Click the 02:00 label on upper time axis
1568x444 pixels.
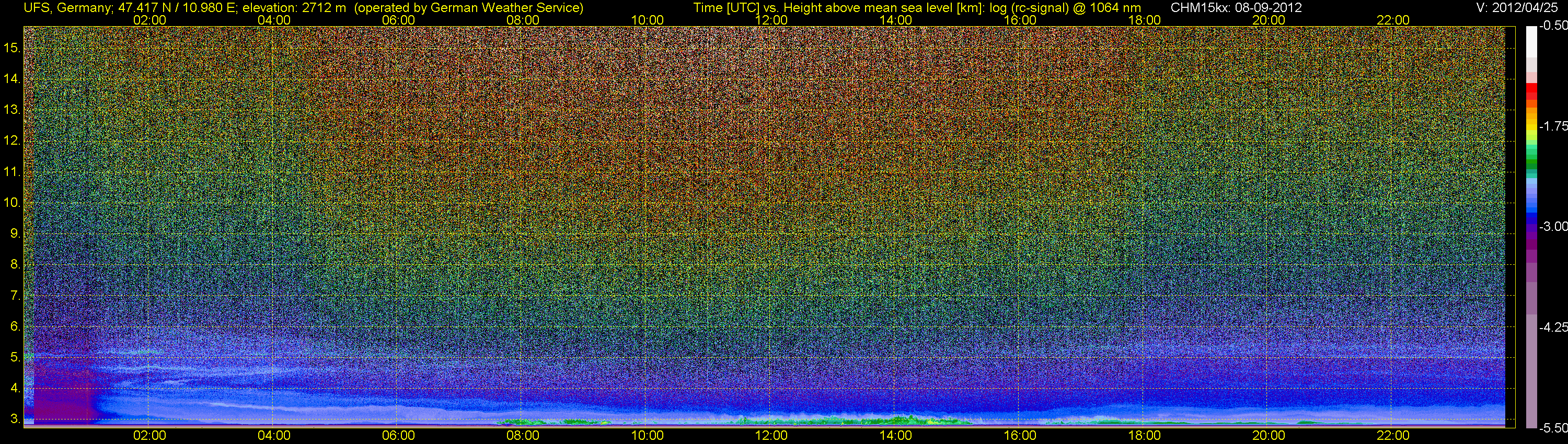pos(149,20)
